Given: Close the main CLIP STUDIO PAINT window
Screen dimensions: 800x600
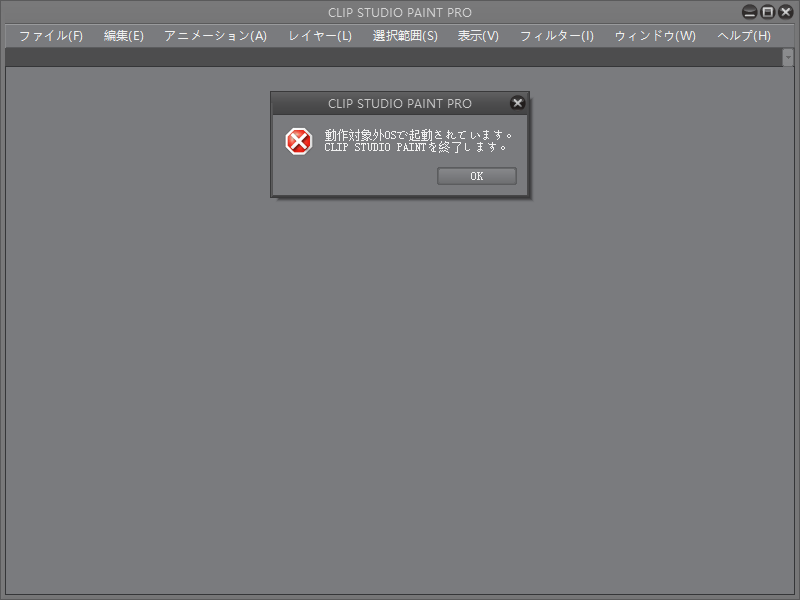Looking at the screenshot, I should coord(785,12).
